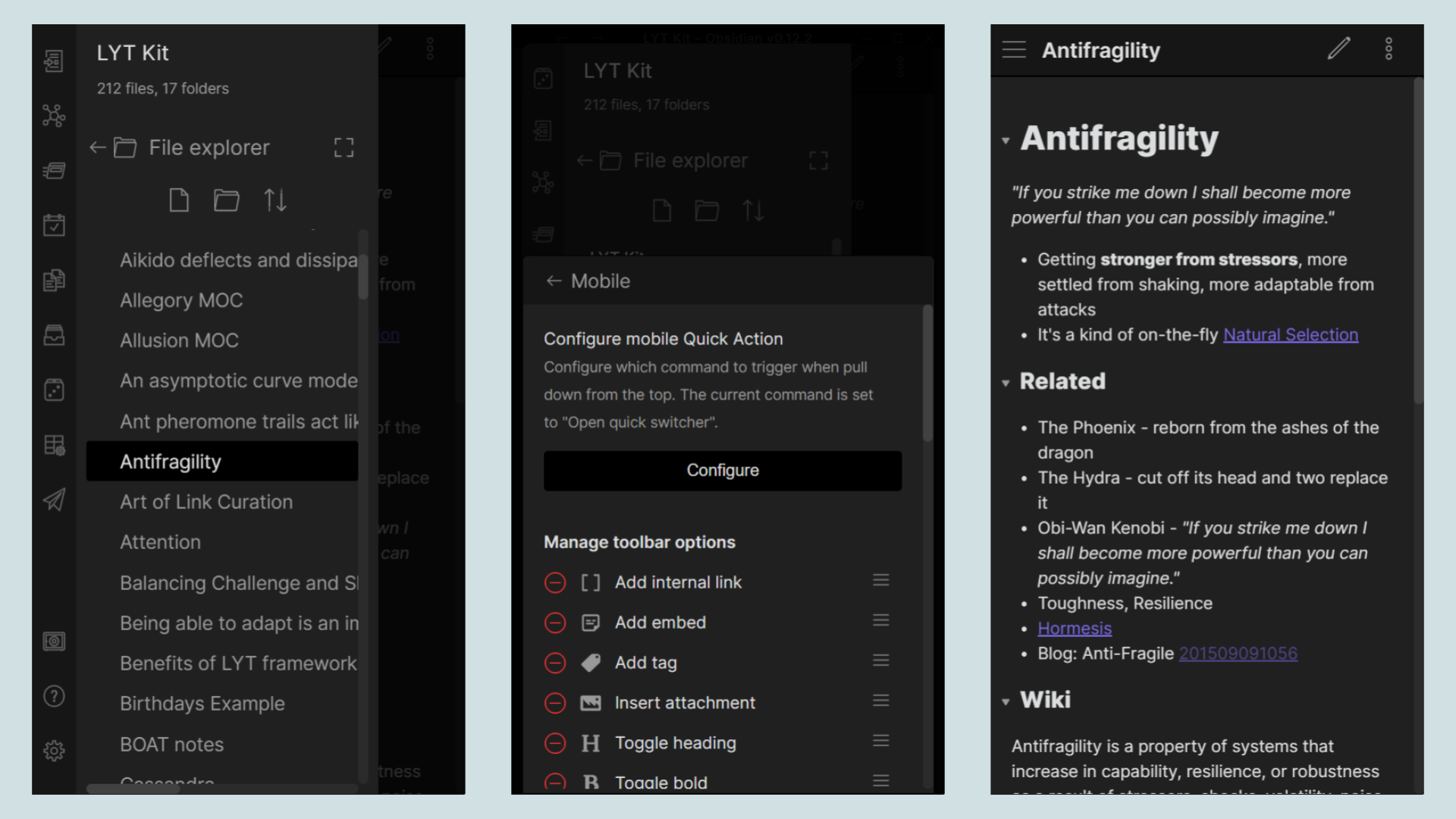
Task: Switch Antifragility note to edit mode
Action: (1338, 49)
